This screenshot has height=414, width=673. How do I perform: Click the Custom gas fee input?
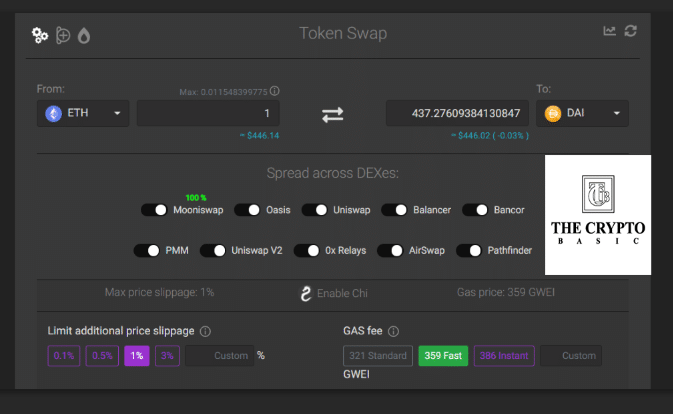[x=571, y=356]
